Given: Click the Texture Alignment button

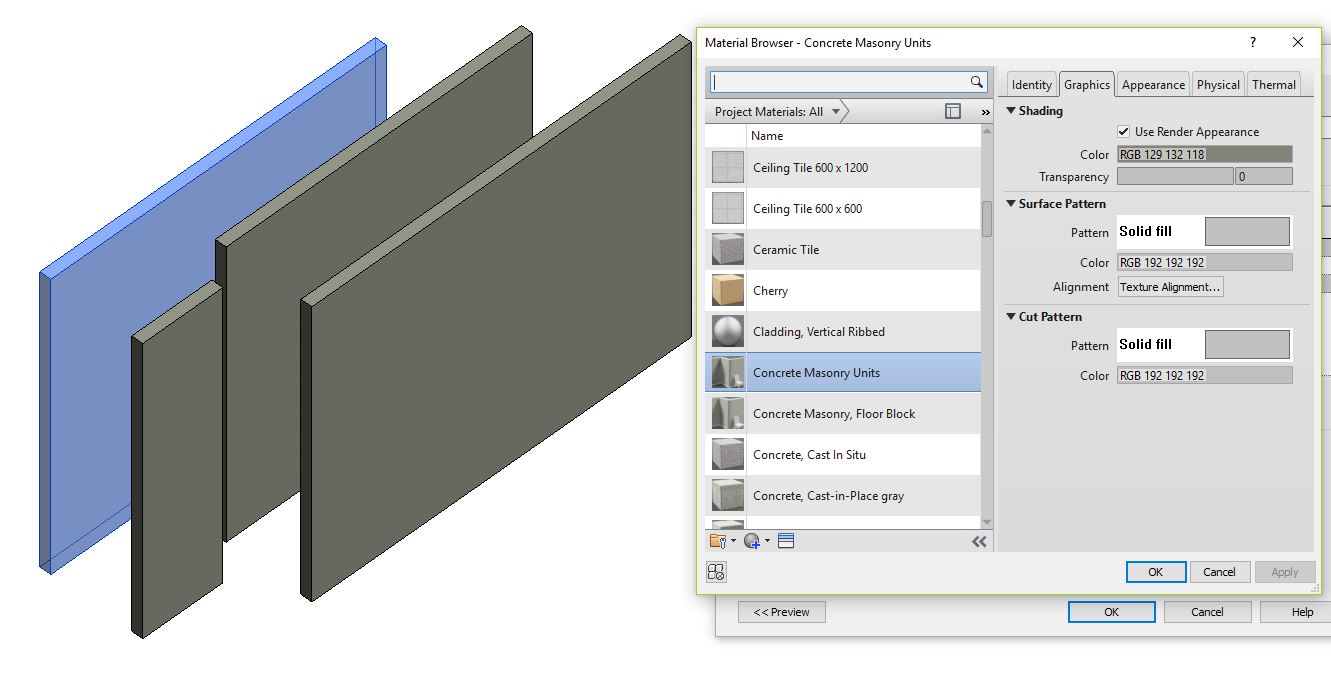Looking at the screenshot, I should pos(1170,287).
